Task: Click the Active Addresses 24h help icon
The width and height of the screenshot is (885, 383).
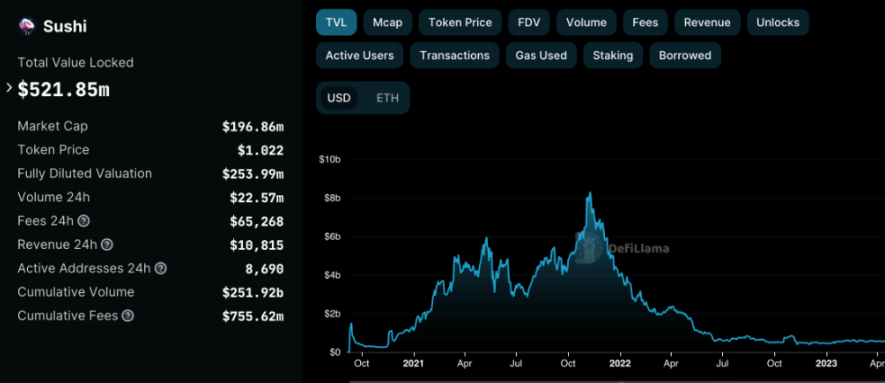Action: click(x=161, y=268)
